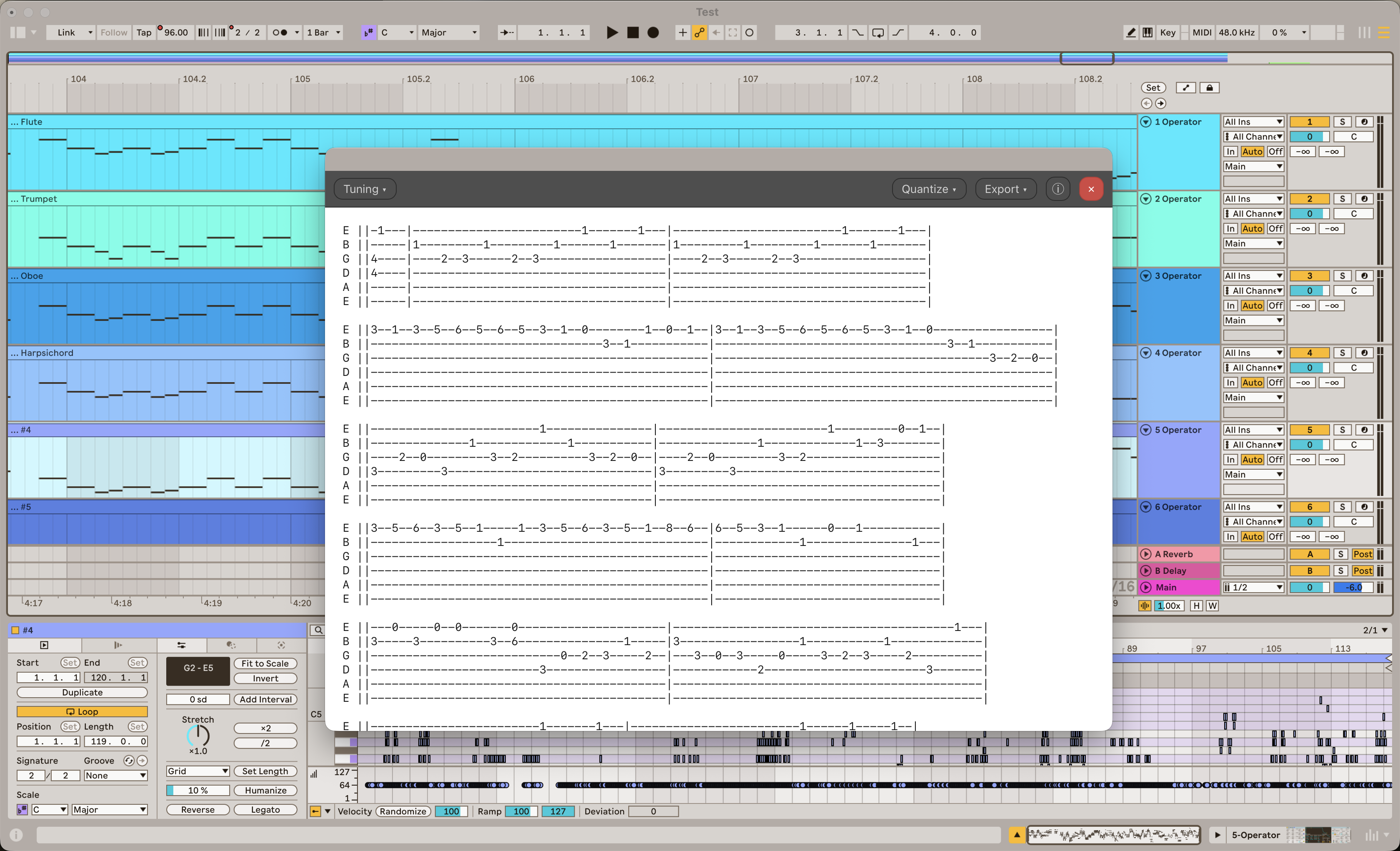Image resolution: width=1400 pixels, height=851 pixels.
Task: Click the Duplicate clip button
Action: coord(82,692)
